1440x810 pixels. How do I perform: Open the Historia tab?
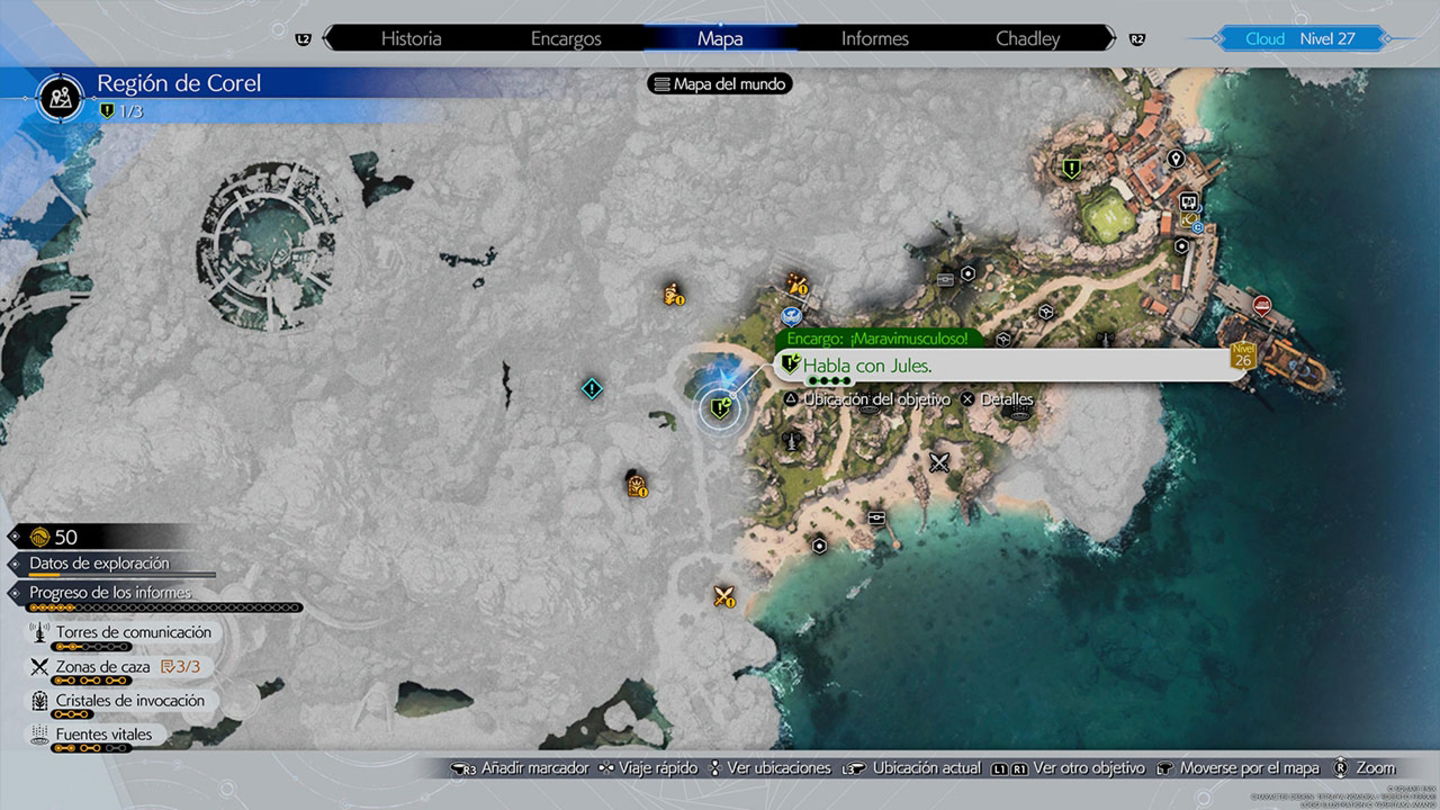click(411, 39)
